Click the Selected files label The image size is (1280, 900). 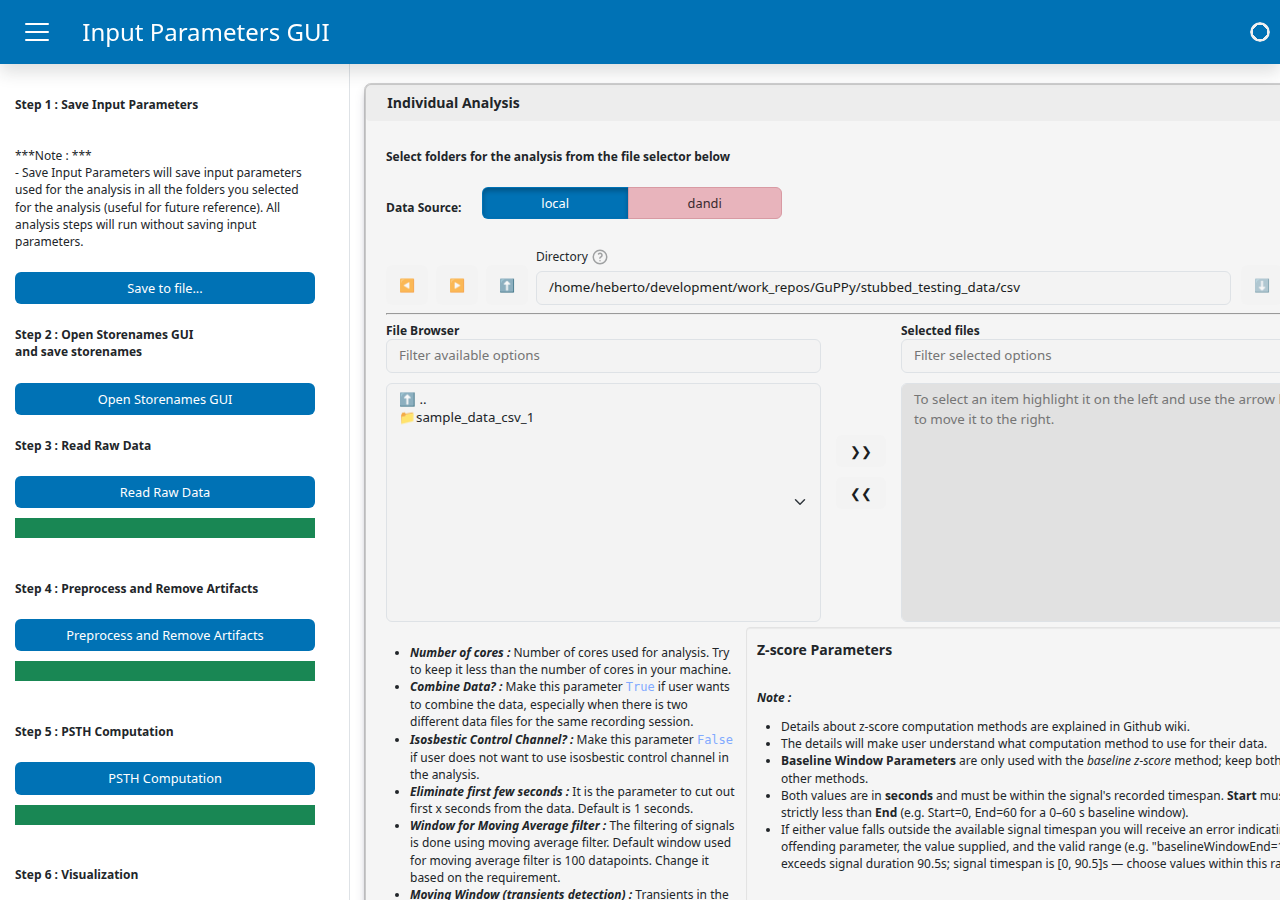(x=940, y=330)
